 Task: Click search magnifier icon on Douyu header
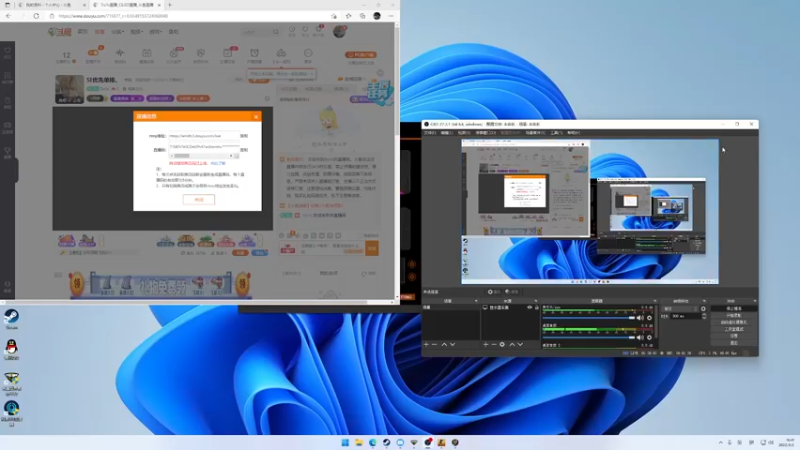click(x=276, y=32)
